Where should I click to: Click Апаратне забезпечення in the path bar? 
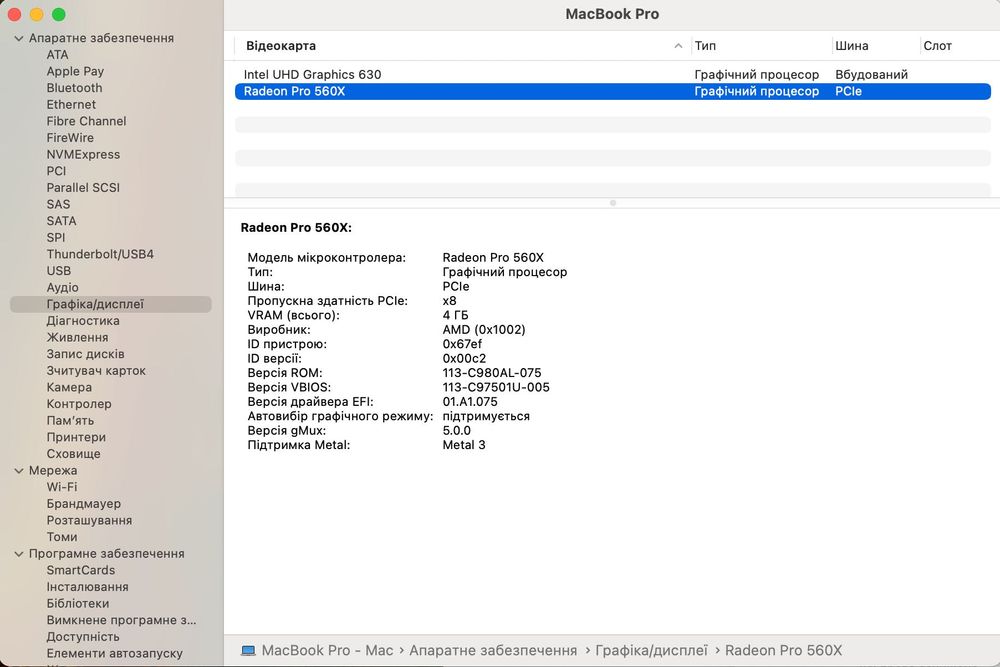[x=493, y=650]
